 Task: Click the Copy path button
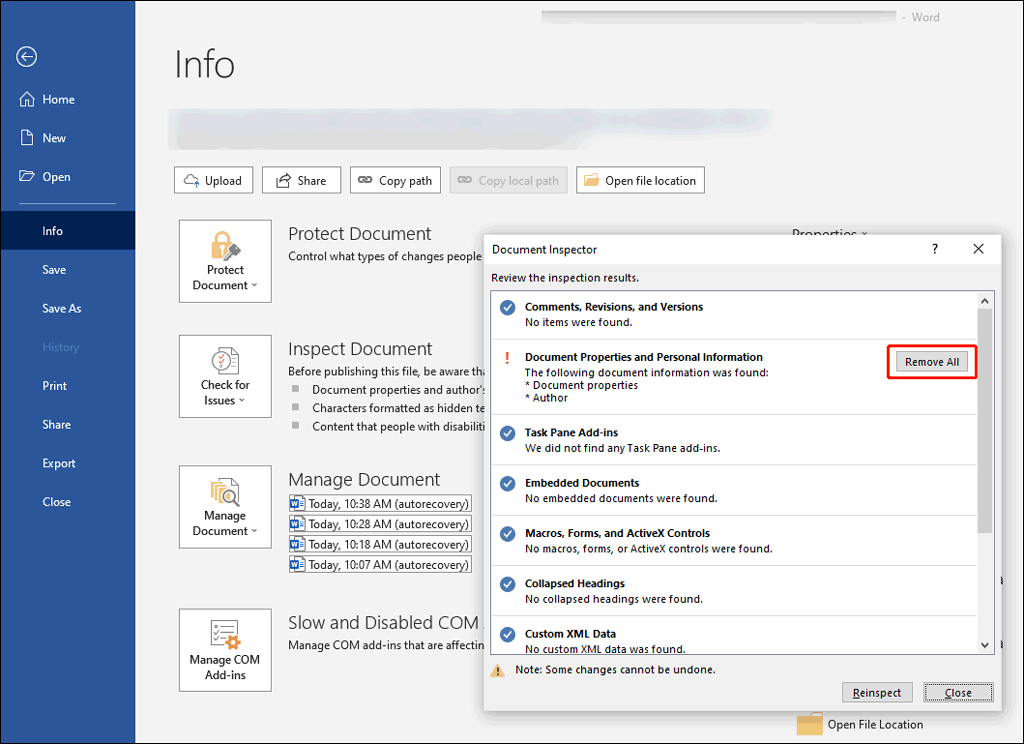click(395, 180)
